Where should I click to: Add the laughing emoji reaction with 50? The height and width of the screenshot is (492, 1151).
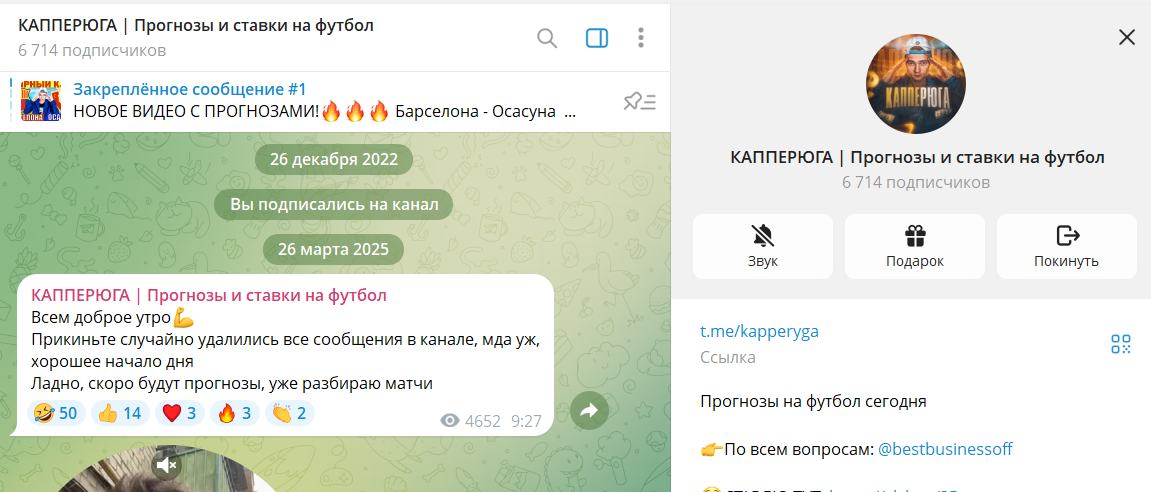(x=57, y=413)
